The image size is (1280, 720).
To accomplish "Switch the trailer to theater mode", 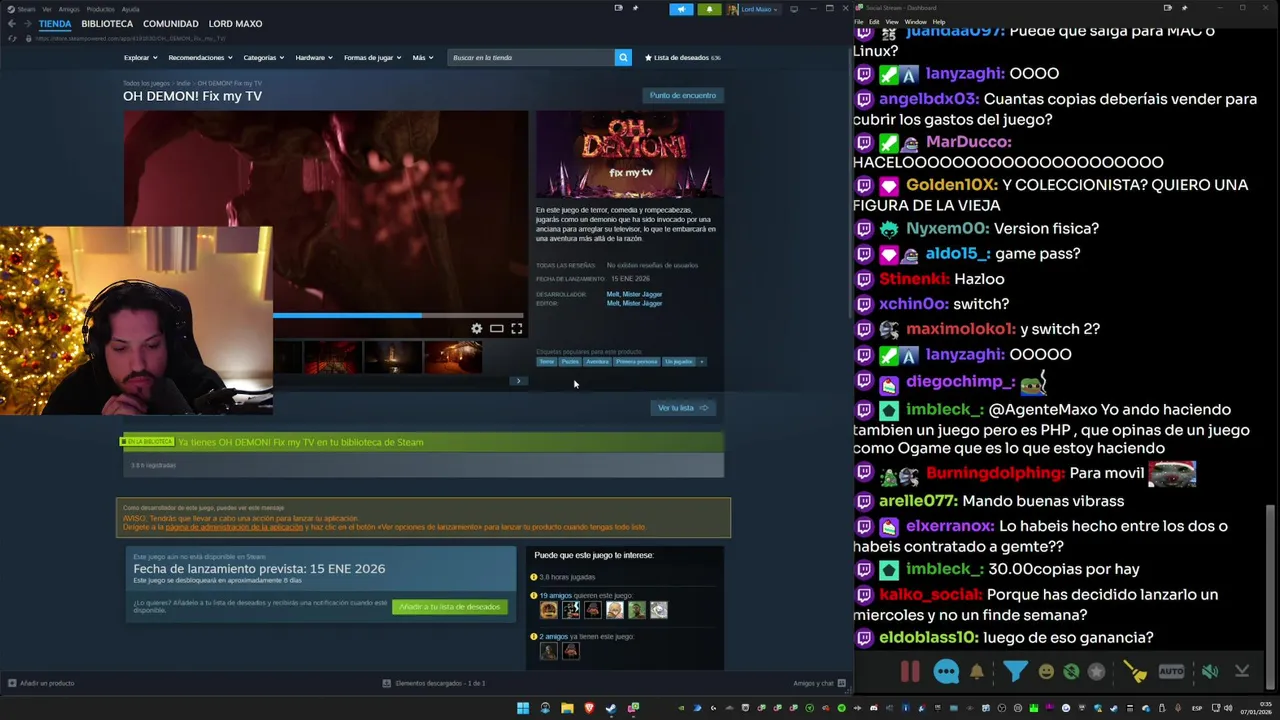I will pyautogui.click(x=496, y=328).
